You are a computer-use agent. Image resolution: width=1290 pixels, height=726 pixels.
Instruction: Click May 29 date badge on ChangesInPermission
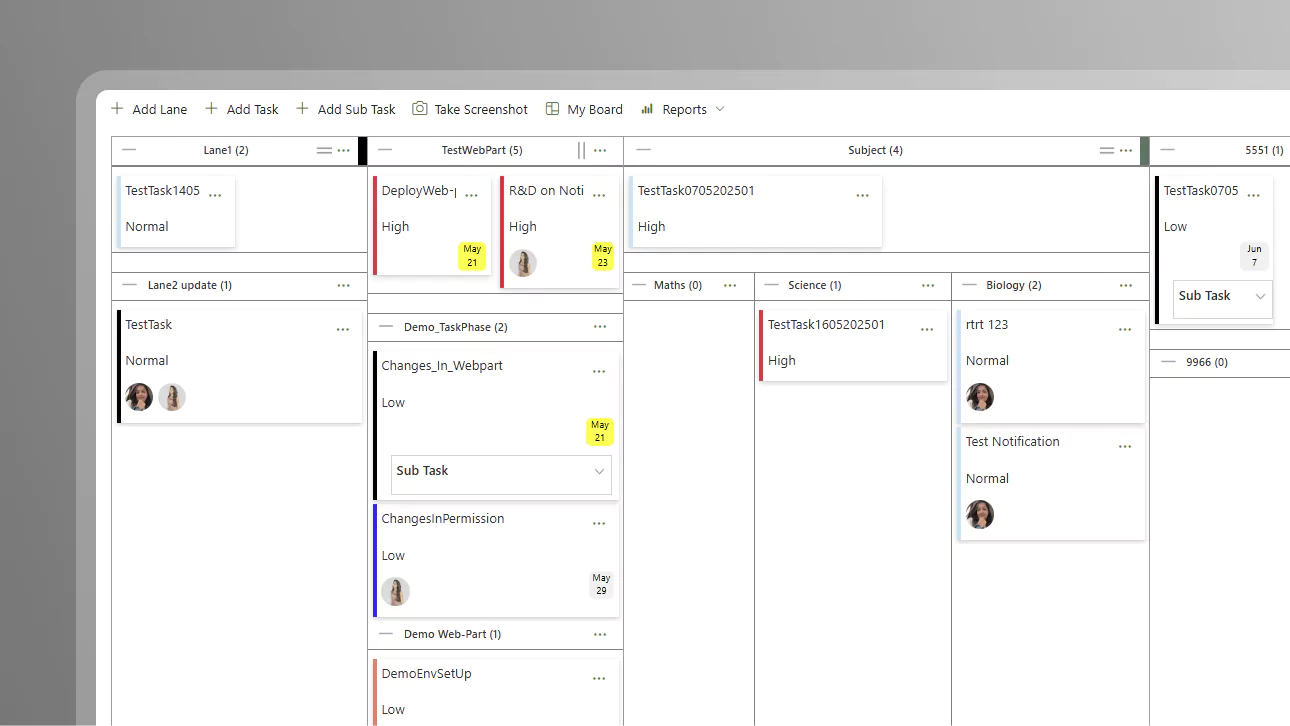601,585
